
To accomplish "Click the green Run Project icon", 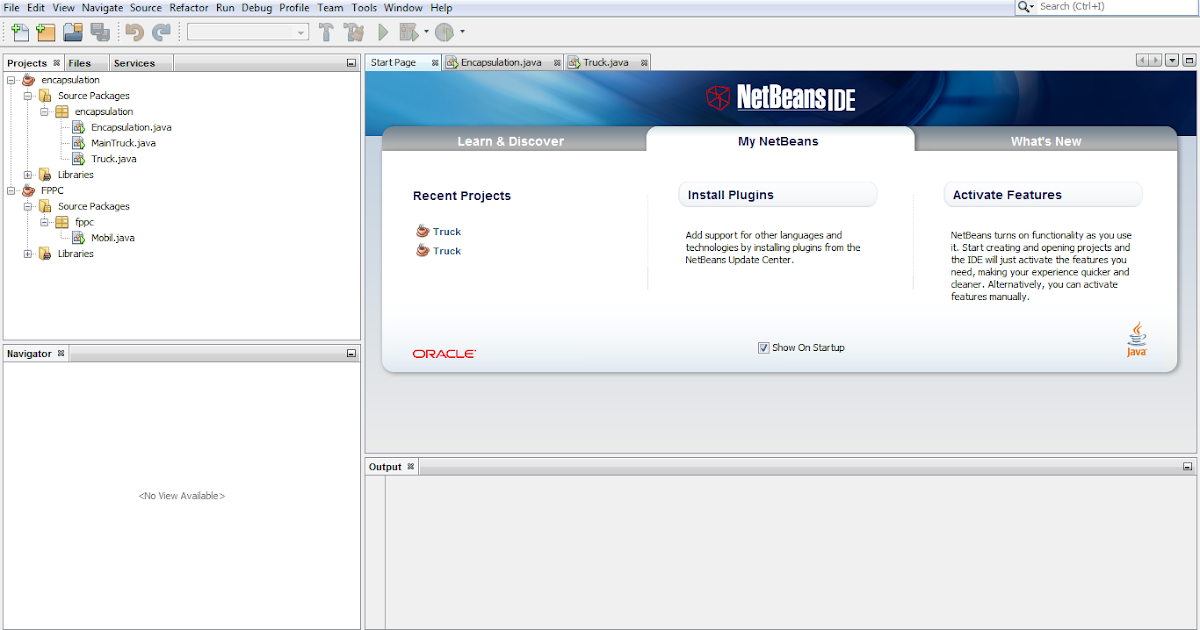I will (383, 32).
